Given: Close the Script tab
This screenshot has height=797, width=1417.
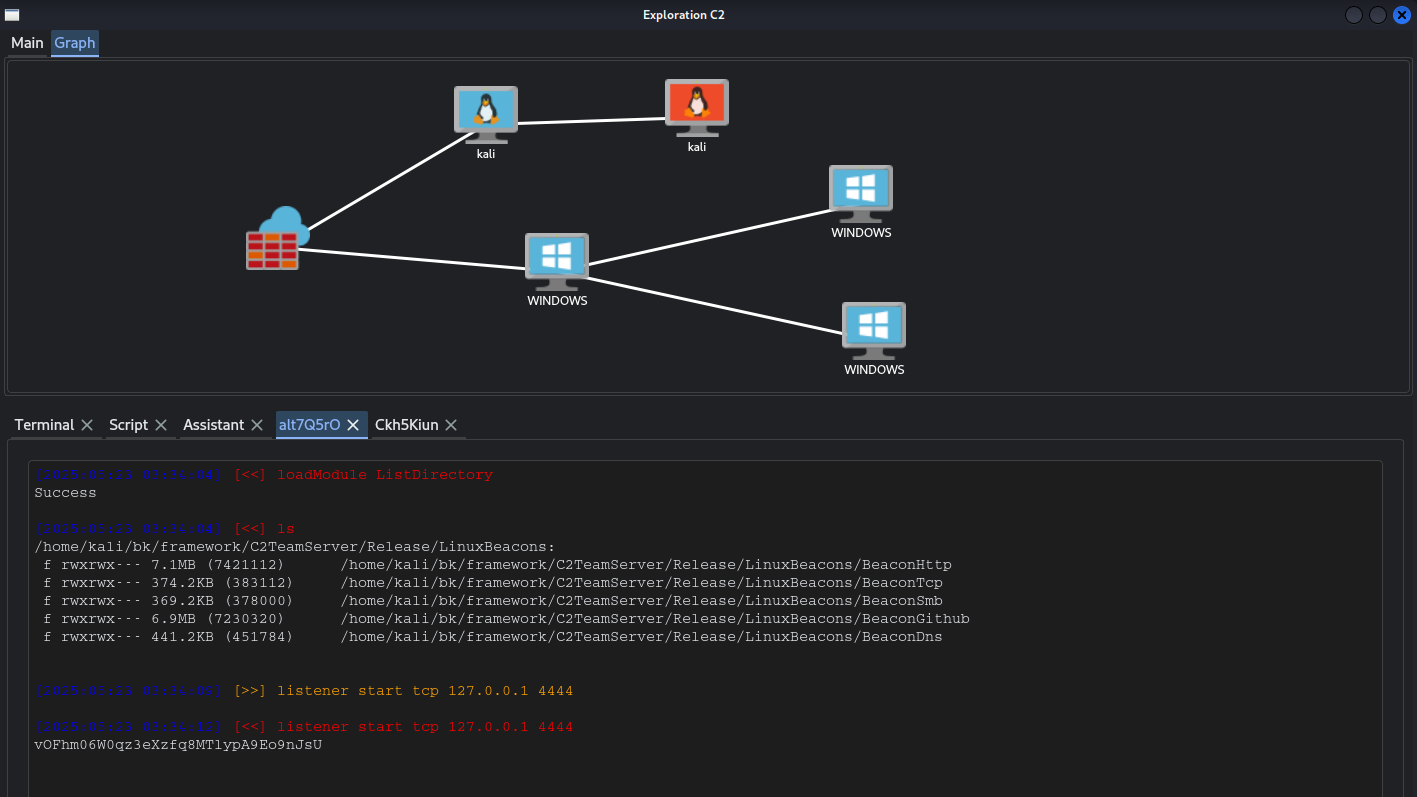Looking at the screenshot, I should 161,425.
